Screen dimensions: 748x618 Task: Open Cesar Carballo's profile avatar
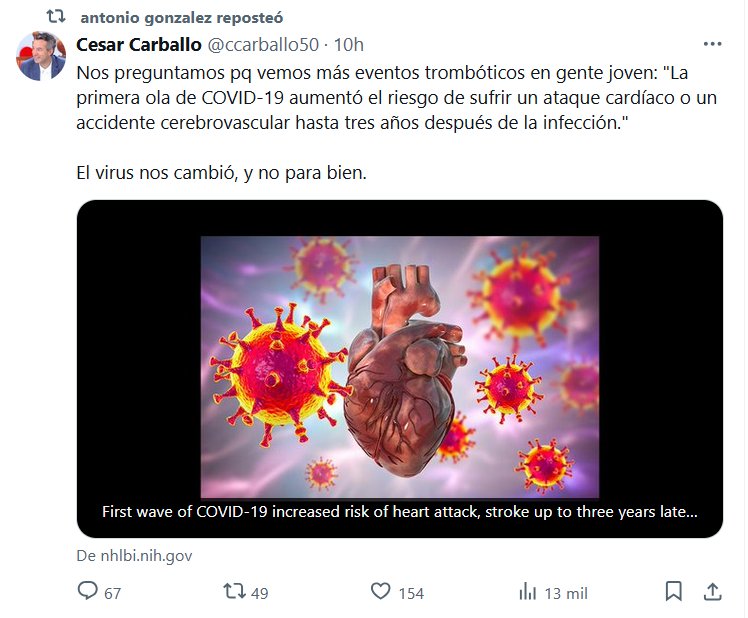[x=41, y=57]
